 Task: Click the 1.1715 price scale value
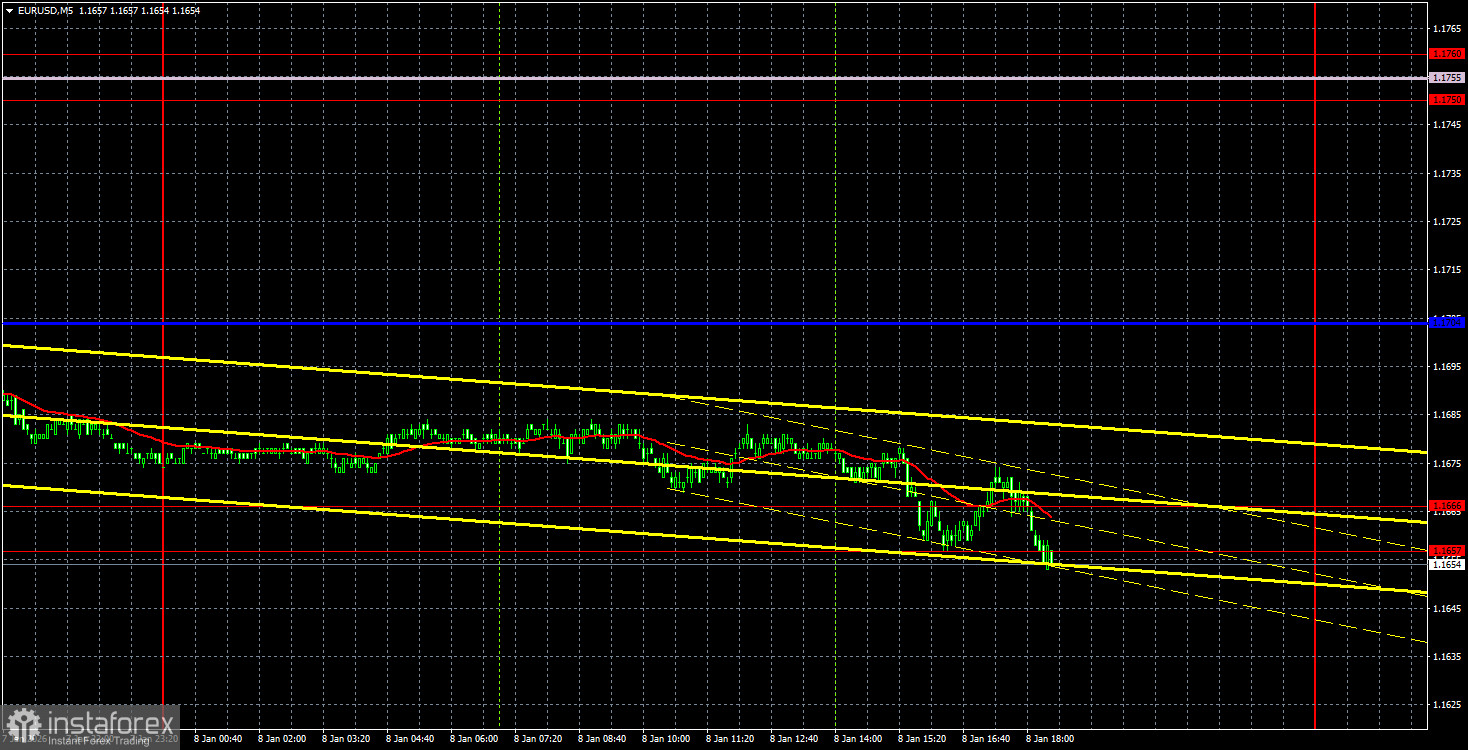point(1447,270)
